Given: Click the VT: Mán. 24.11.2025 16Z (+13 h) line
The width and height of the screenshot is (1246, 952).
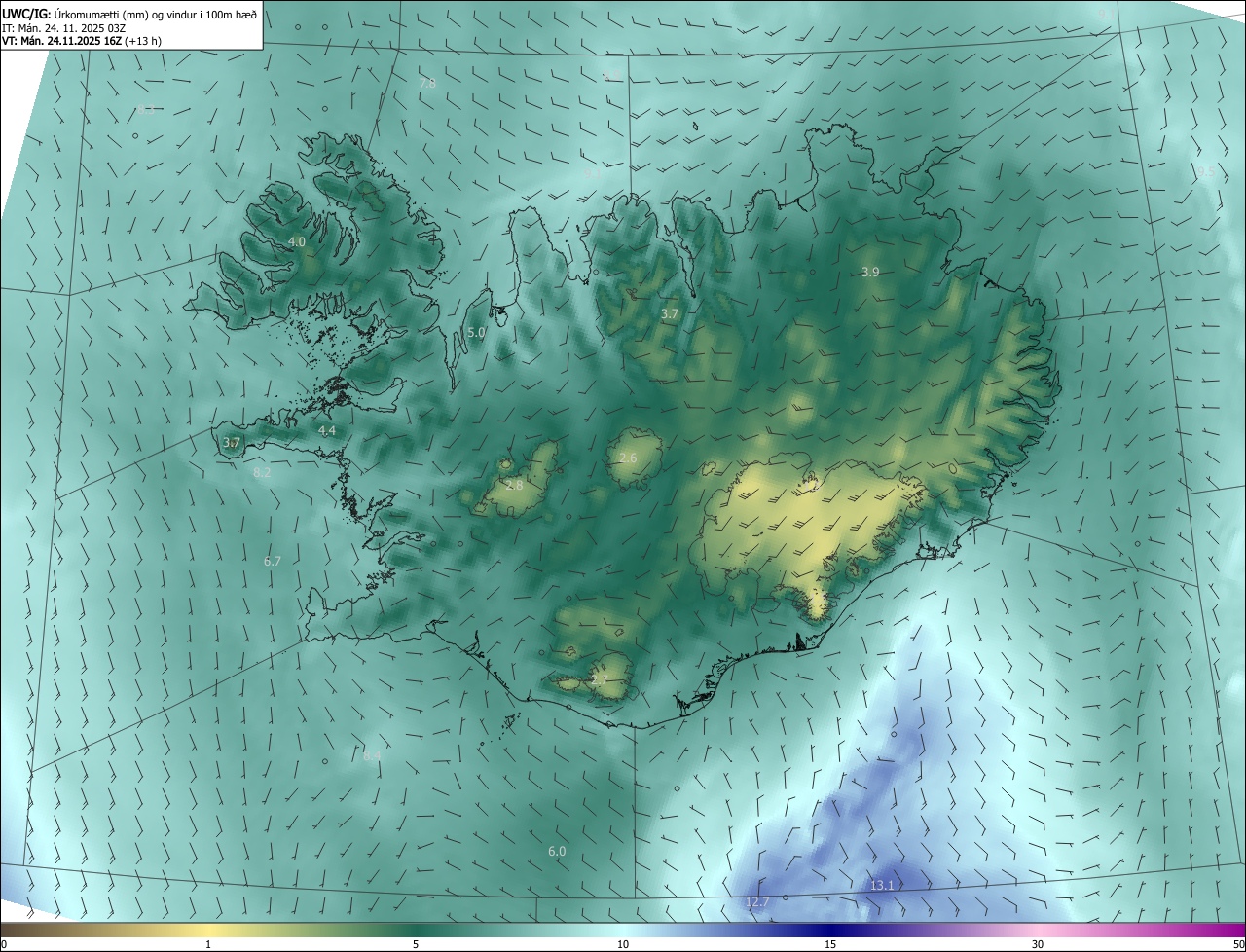Looking at the screenshot, I should point(82,41).
